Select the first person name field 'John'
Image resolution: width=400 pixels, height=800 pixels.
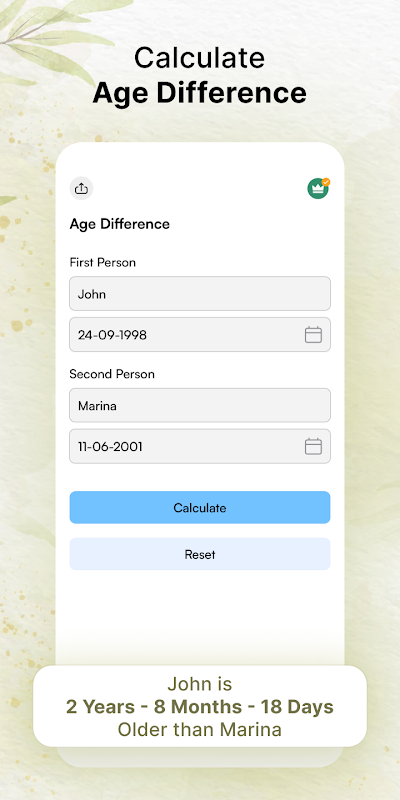click(x=200, y=293)
